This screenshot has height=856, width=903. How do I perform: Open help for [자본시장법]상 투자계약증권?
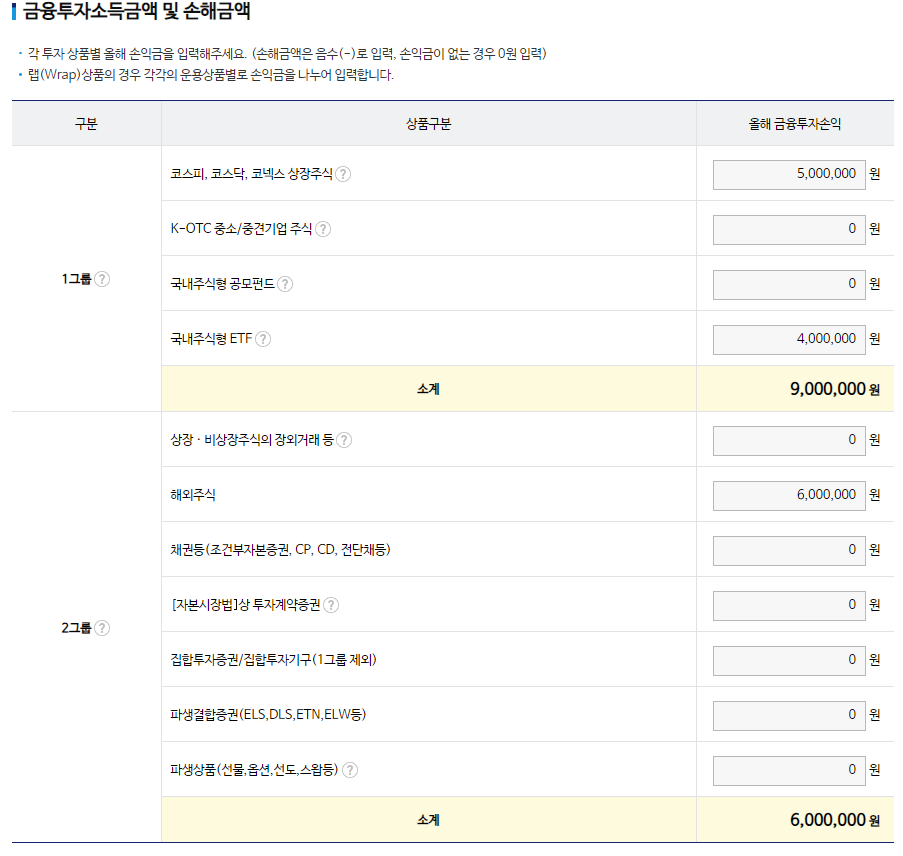point(331,605)
